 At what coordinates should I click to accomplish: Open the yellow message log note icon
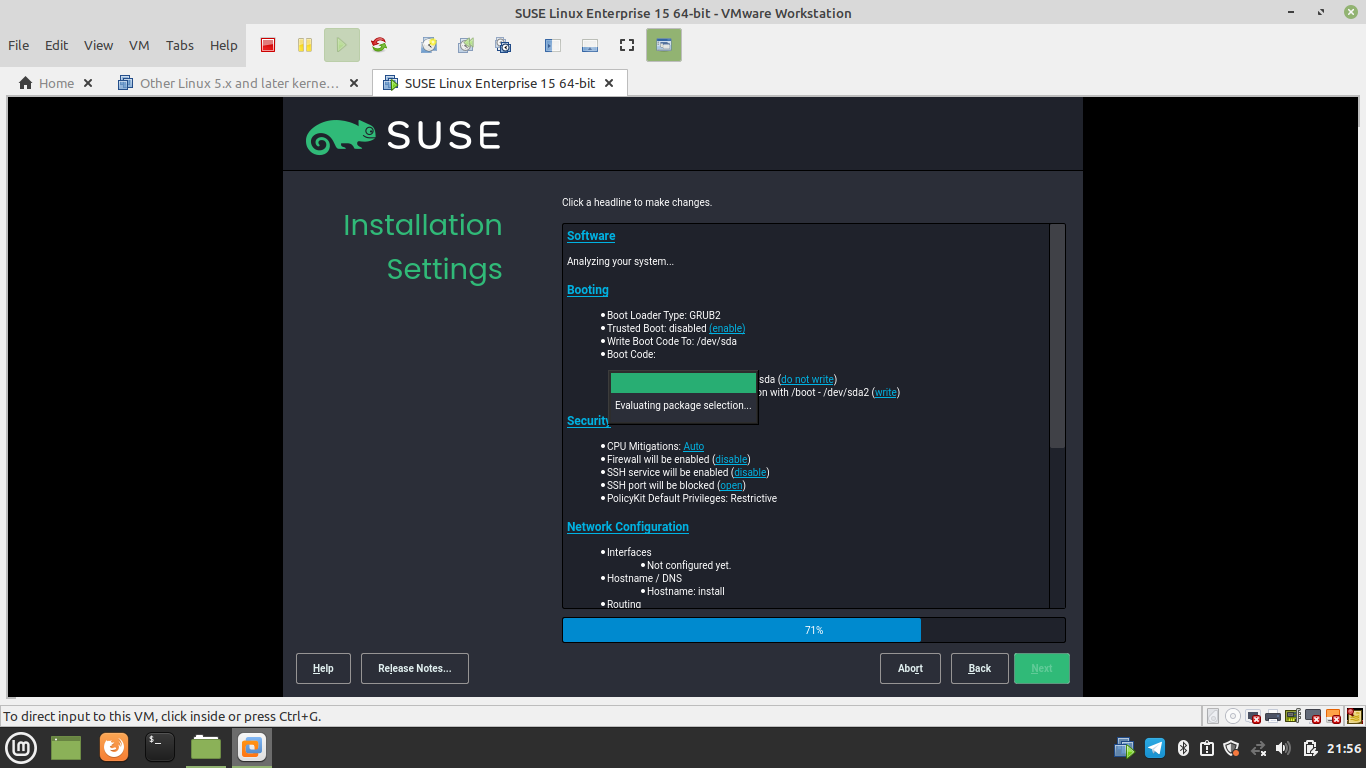point(1355,716)
